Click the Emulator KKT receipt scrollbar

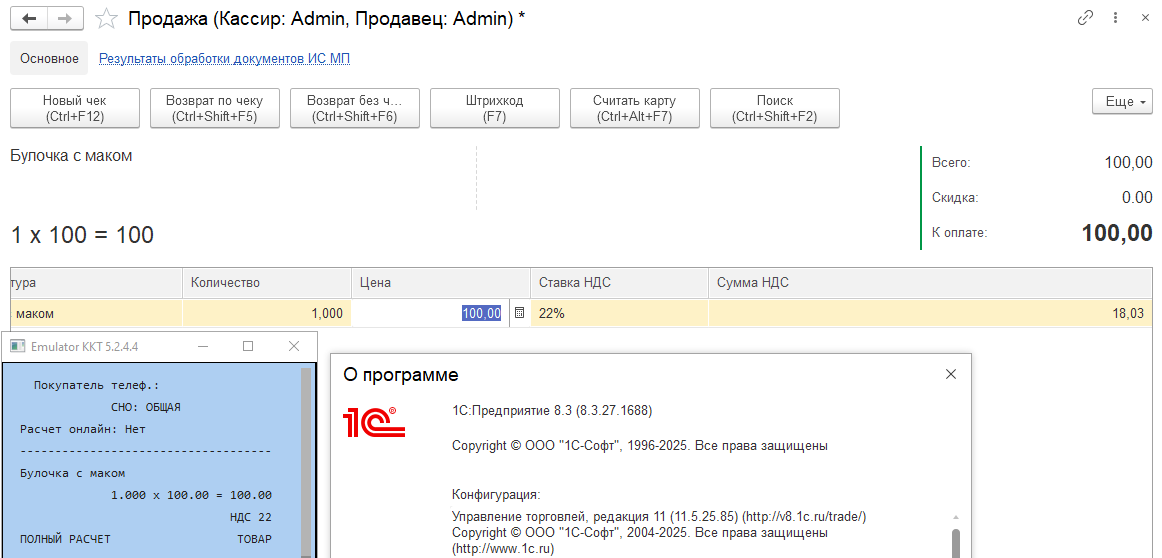pos(305,463)
